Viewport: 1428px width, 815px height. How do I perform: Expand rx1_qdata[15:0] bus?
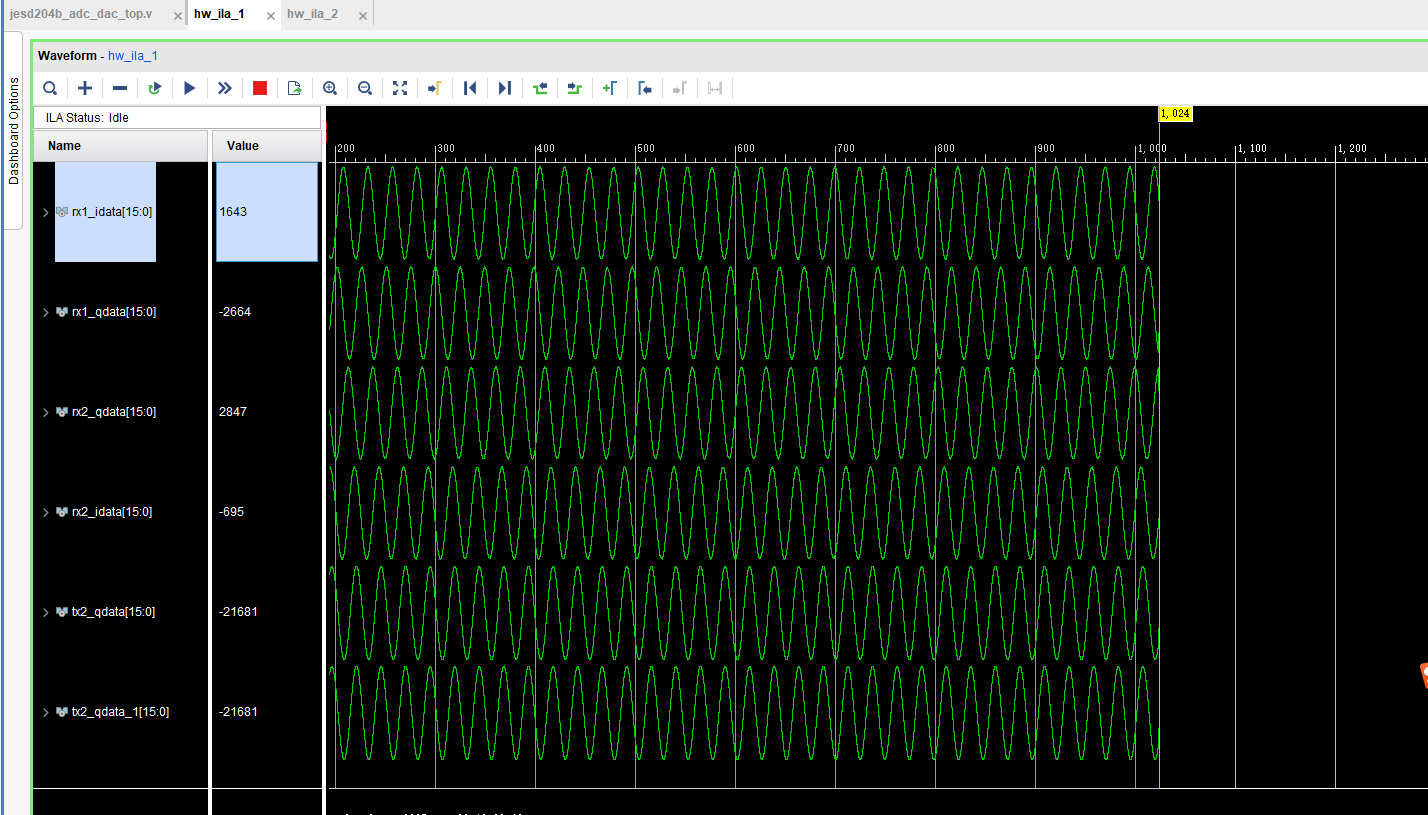tap(45, 312)
